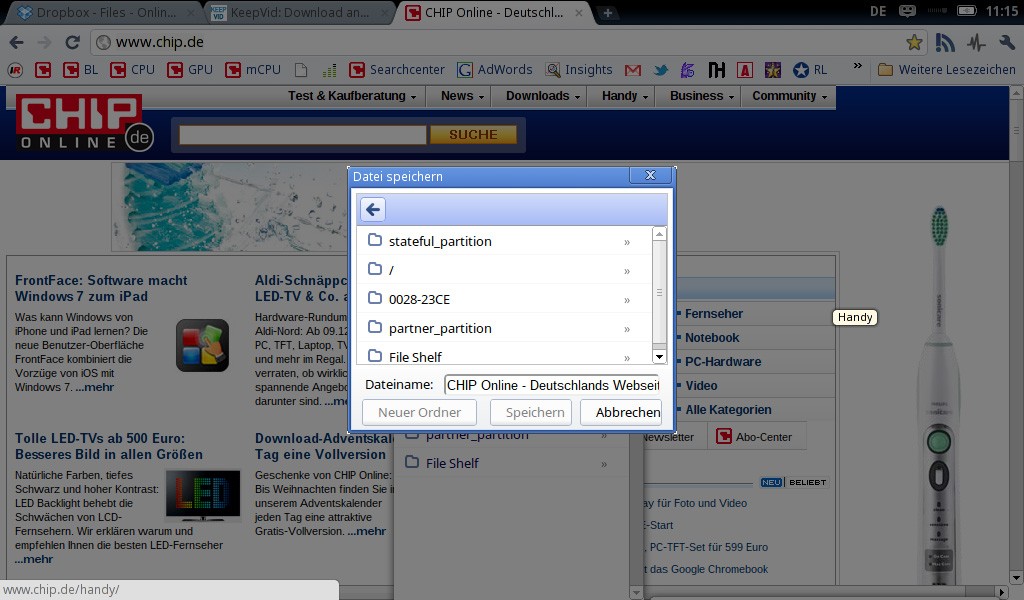1024x600 pixels.
Task: Click the browser forward arrow
Action: pyautogui.click(x=44, y=42)
